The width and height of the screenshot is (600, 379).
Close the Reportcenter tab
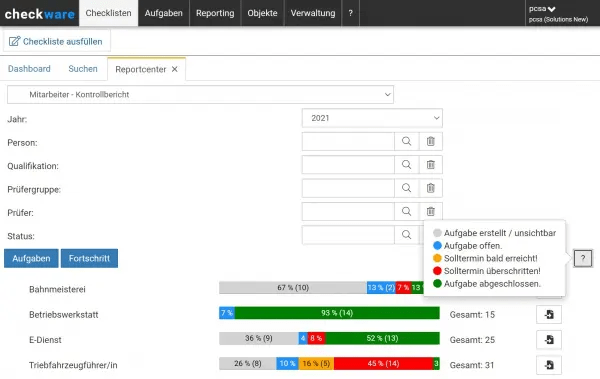[174, 69]
